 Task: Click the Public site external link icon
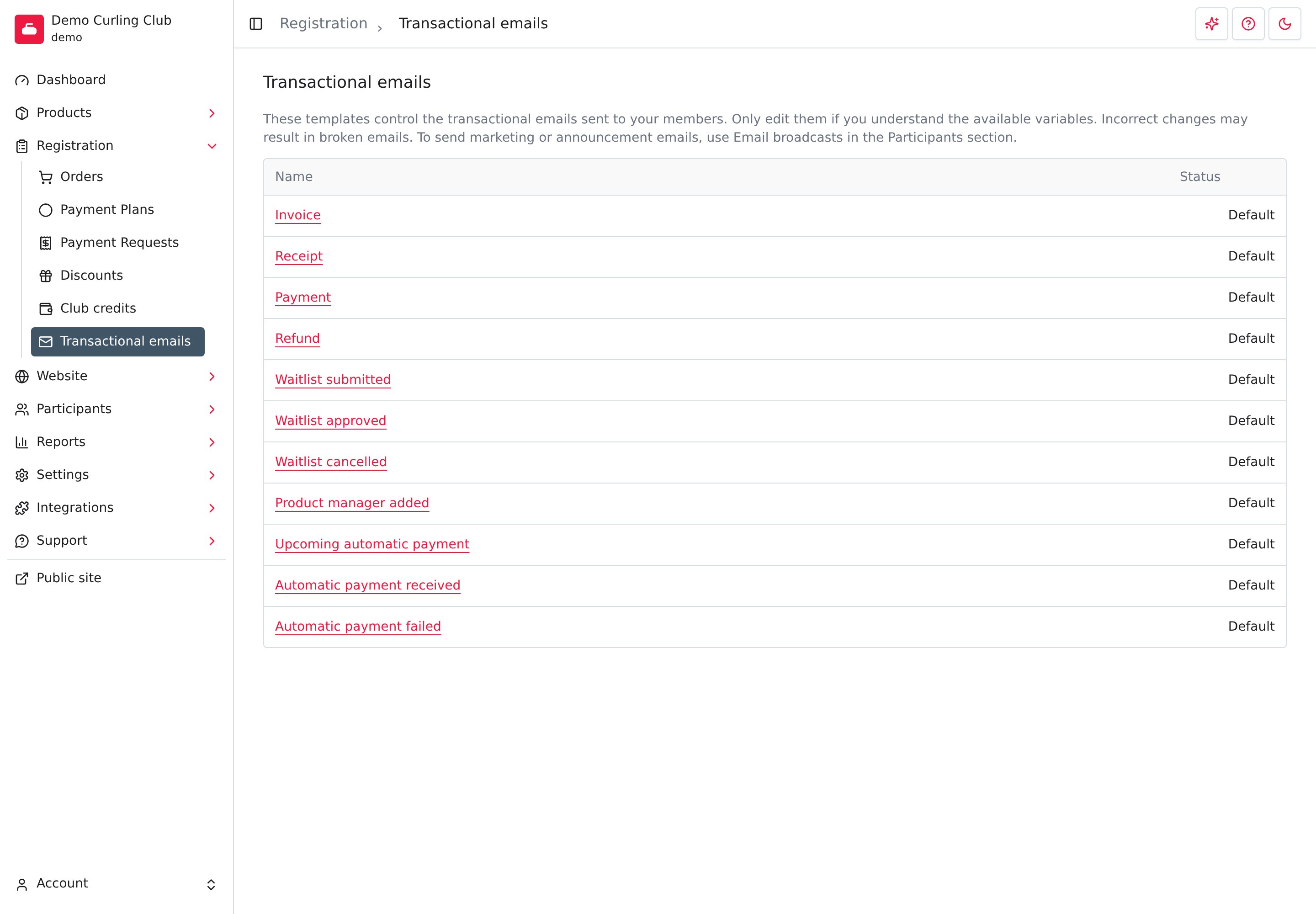click(22, 579)
